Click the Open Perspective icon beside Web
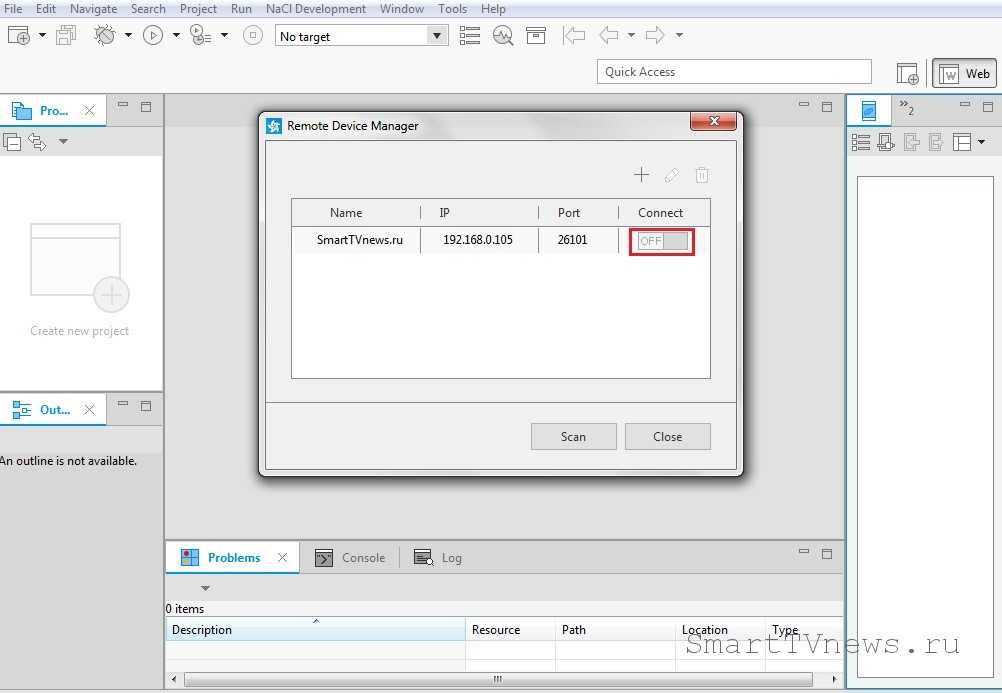The height and width of the screenshot is (693, 1002). click(x=907, y=73)
